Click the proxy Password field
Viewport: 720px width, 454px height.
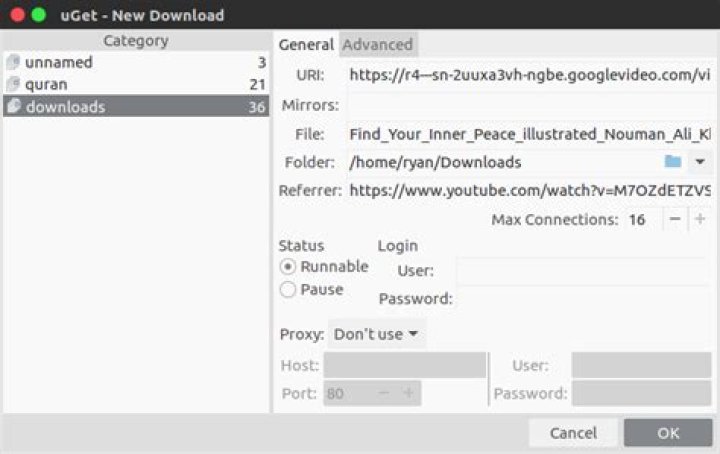tap(641, 393)
